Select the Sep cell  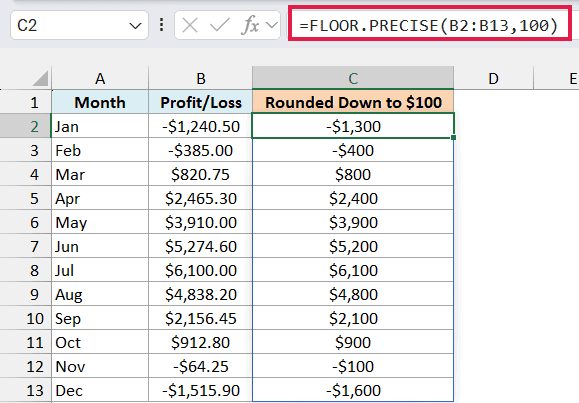point(100,318)
